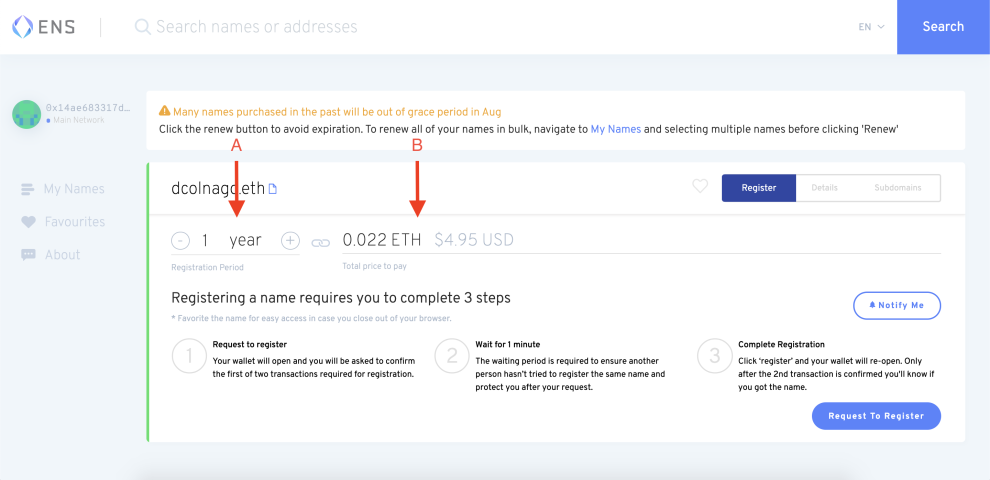Switch to the Details tab
Image resolution: width=990 pixels, height=480 pixels.
click(825, 188)
